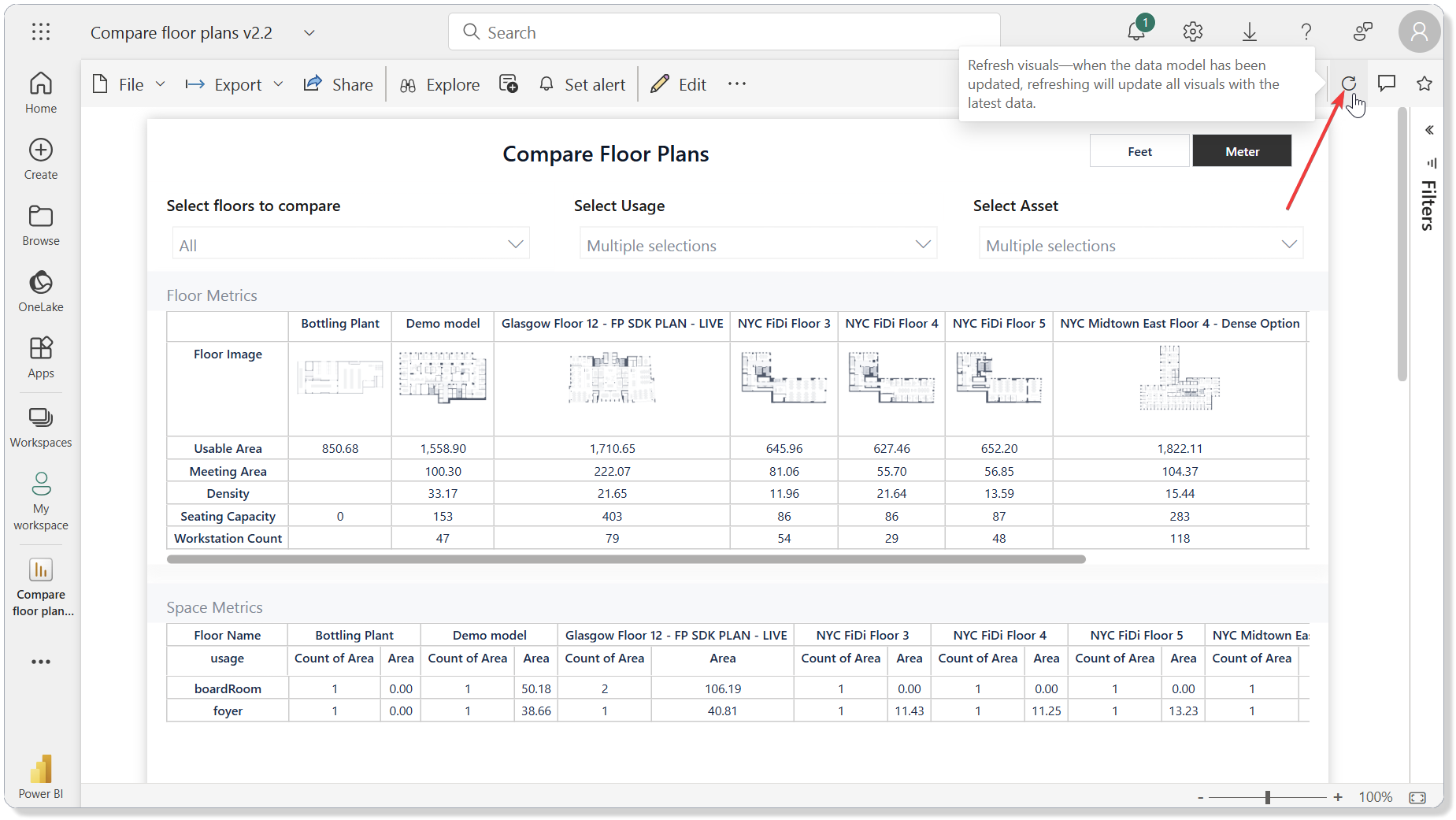Open the Select Asset dropdown
The width and height of the screenshot is (1456, 820).
pos(1289,244)
